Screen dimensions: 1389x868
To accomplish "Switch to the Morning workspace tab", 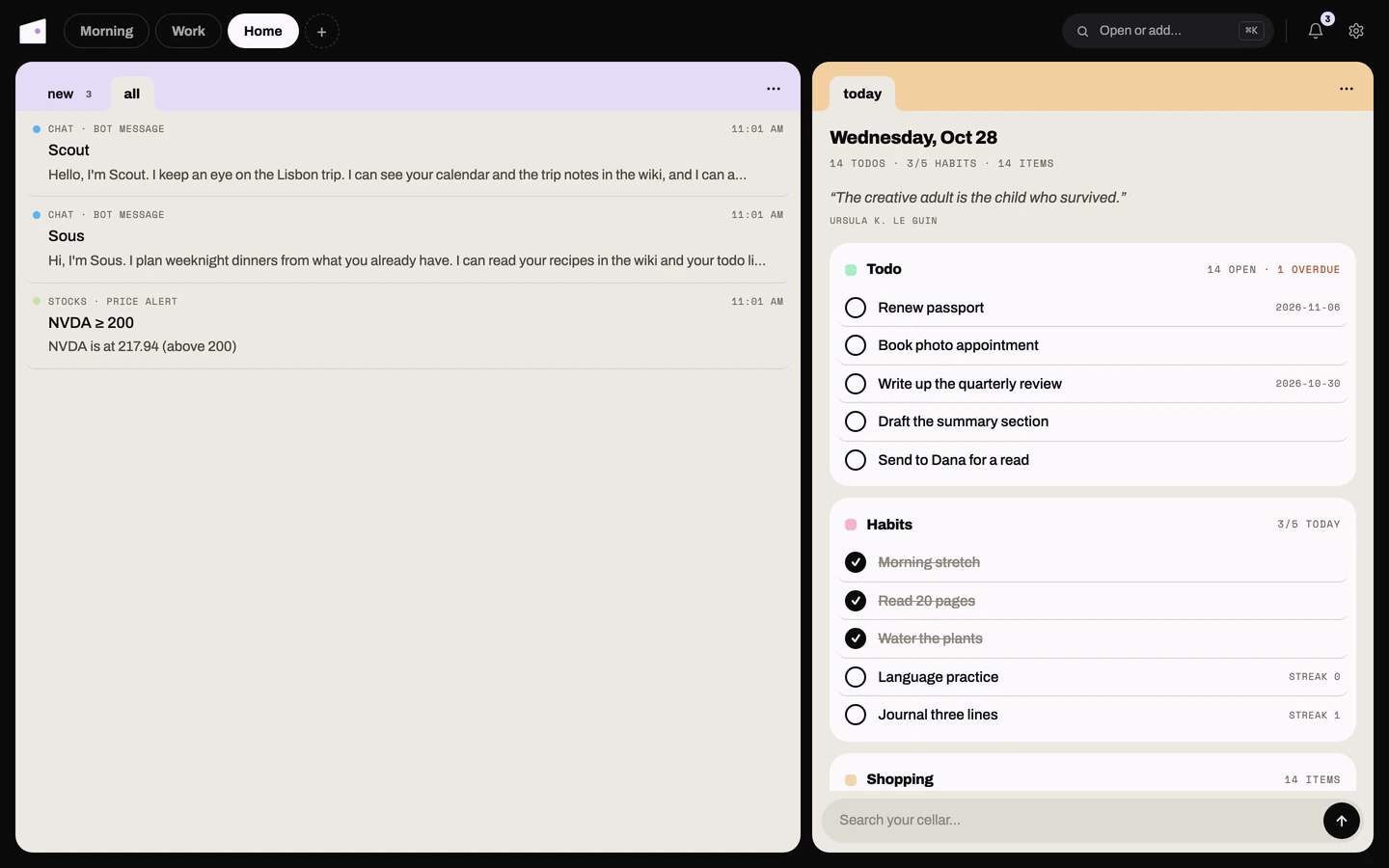I will click(106, 31).
